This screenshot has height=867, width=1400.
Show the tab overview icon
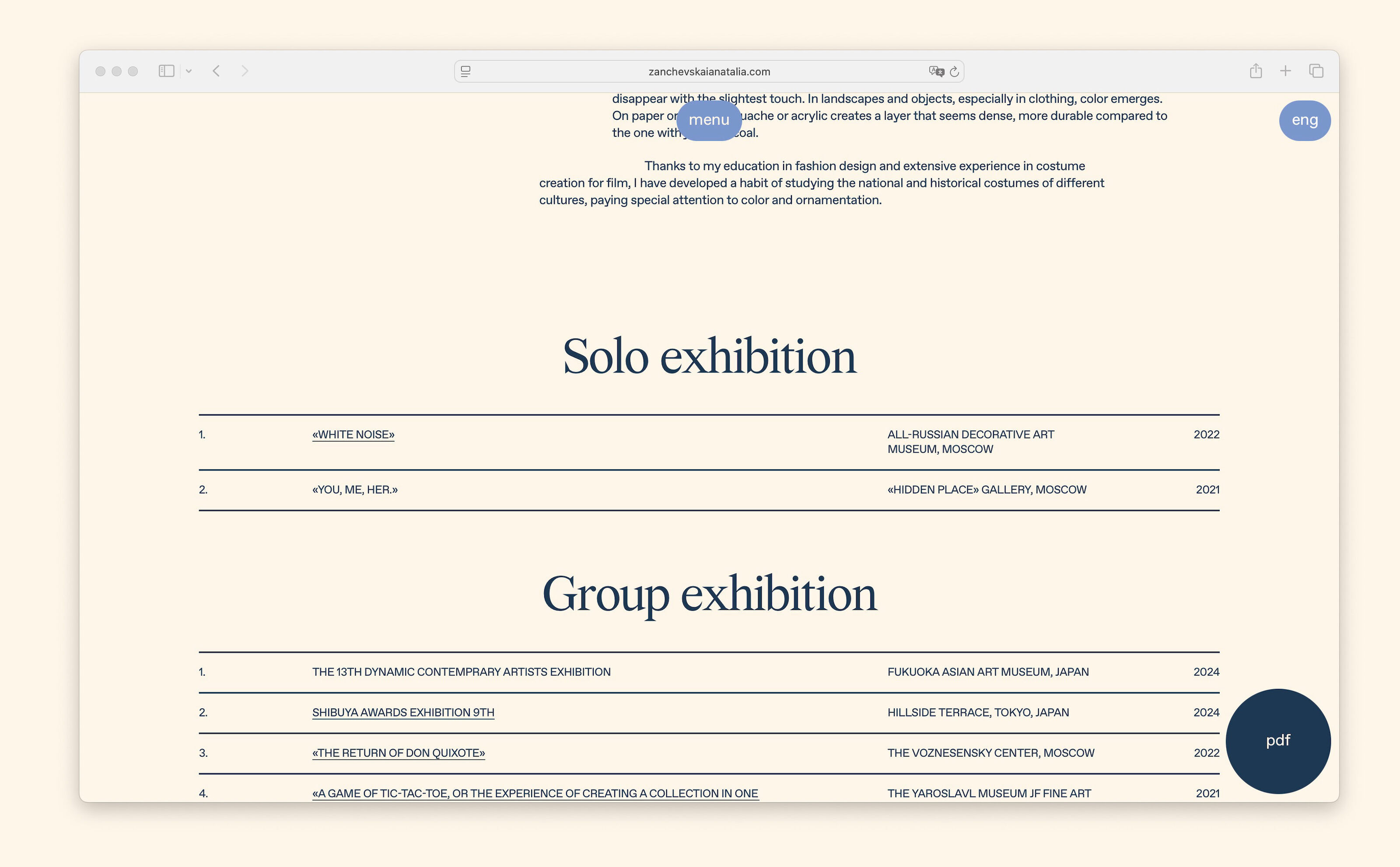pyautogui.click(x=1316, y=71)
